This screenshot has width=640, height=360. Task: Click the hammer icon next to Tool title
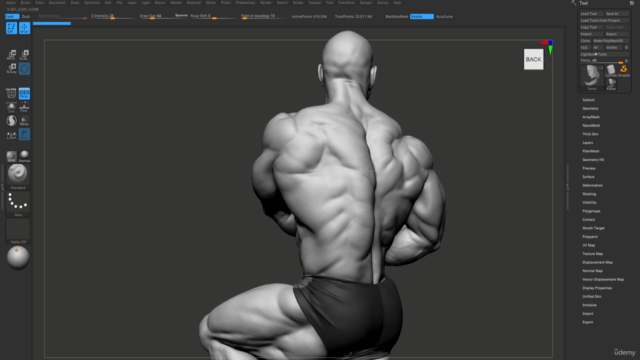click(x=574, y=3)
